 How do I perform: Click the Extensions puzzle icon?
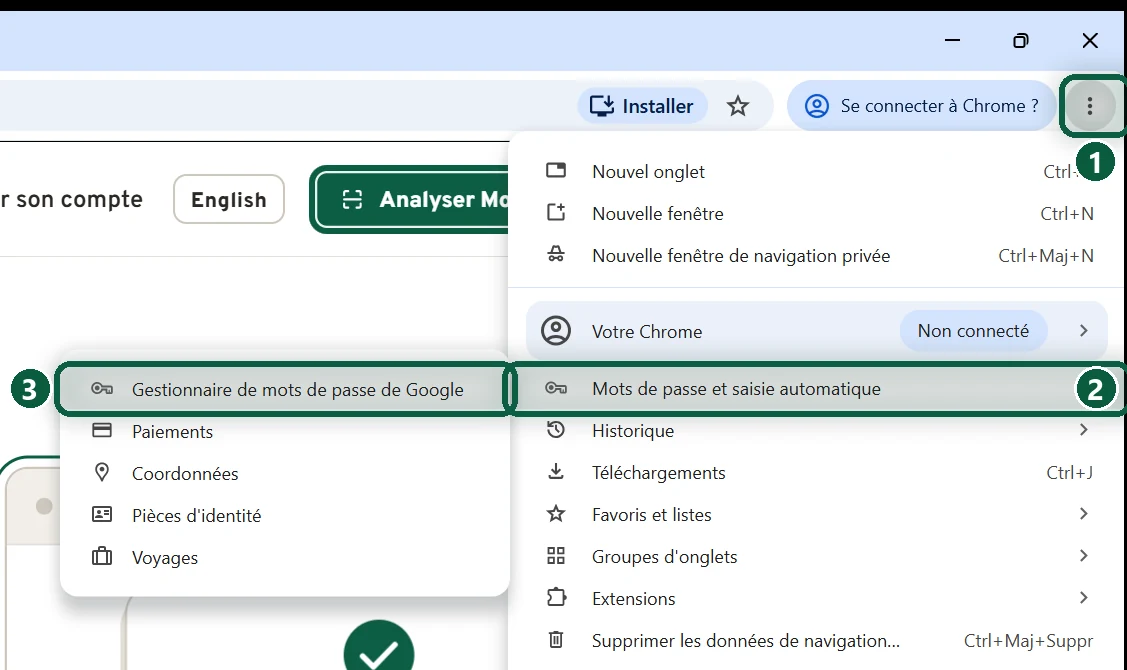556,597
